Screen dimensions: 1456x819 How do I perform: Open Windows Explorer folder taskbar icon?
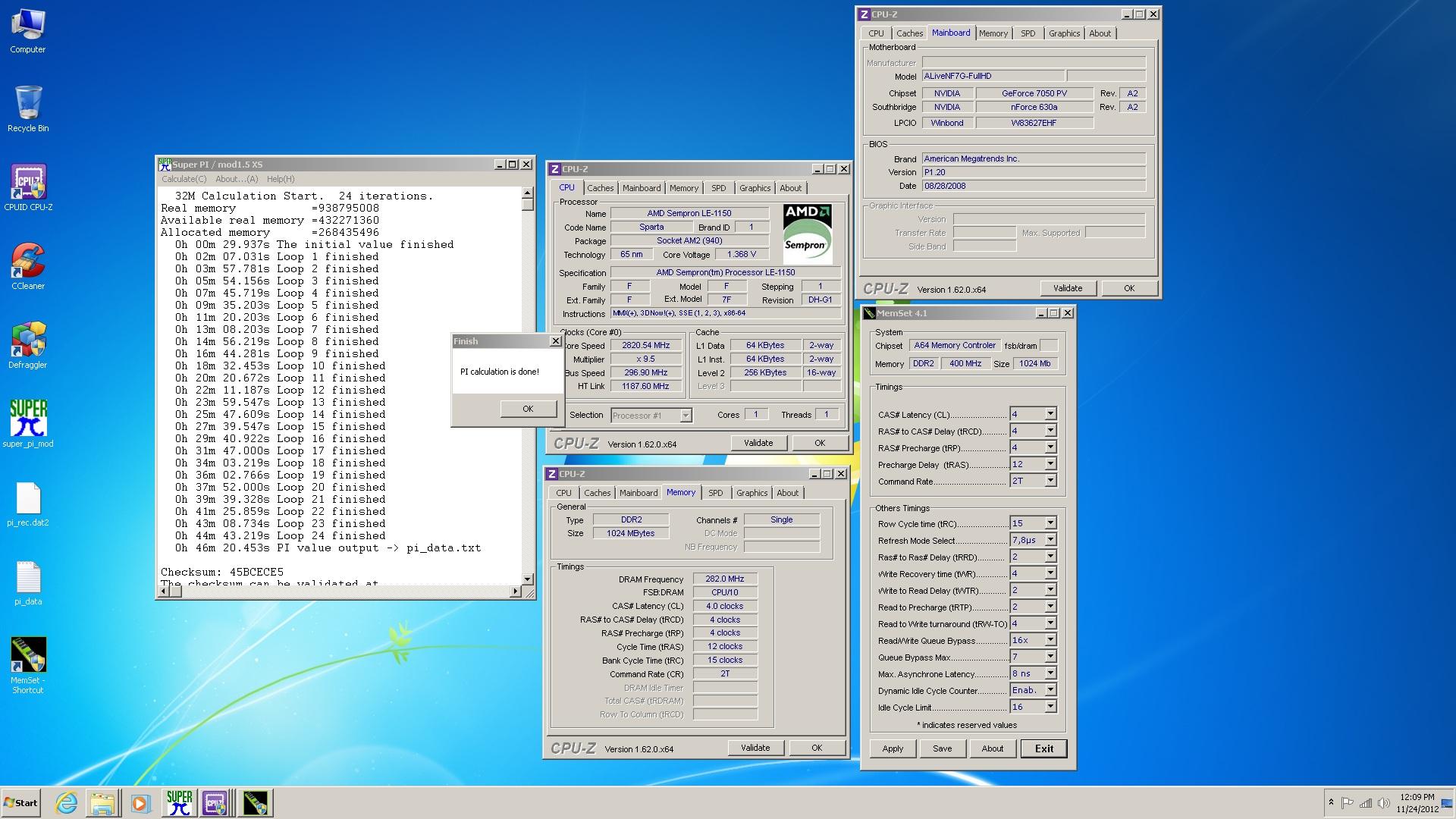[102, 803]
